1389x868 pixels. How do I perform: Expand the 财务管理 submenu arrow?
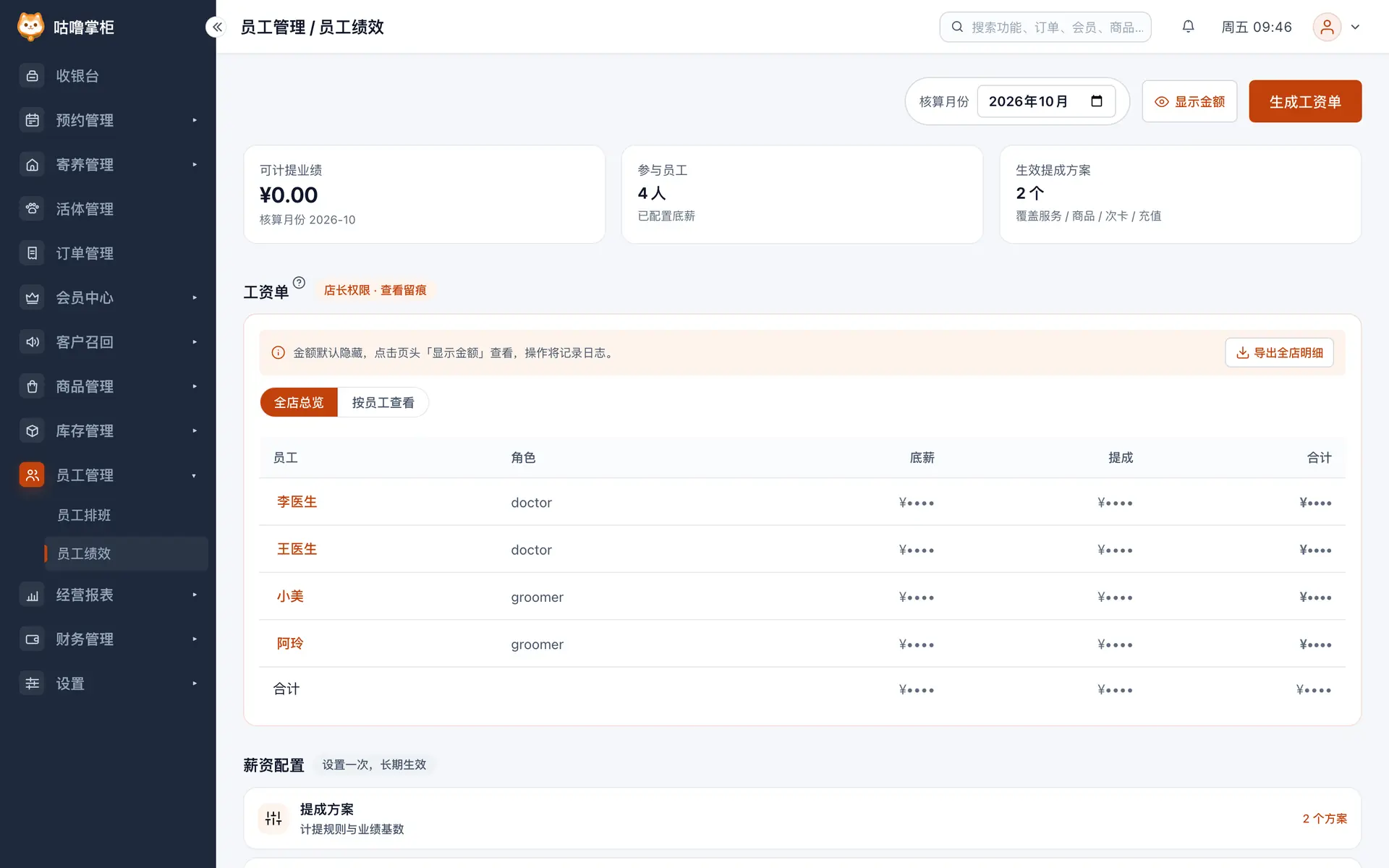click(195, 639)
